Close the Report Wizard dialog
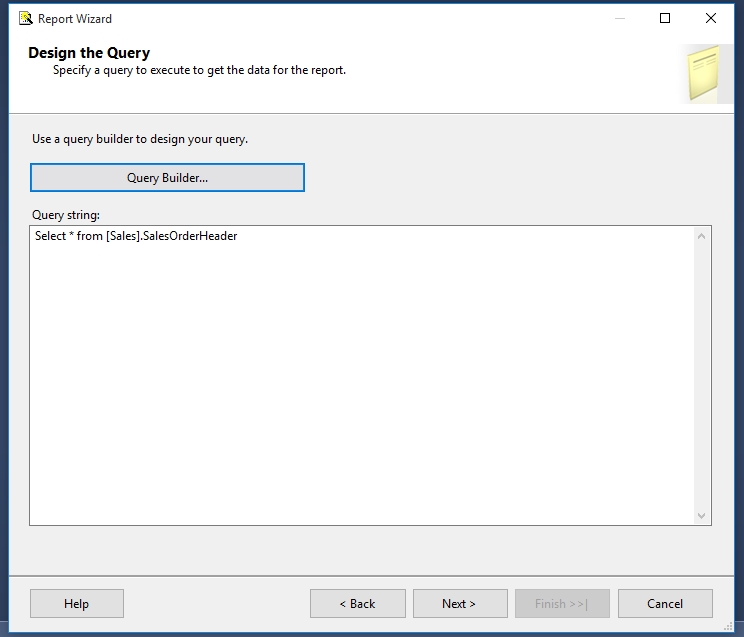The height and width of the screenshot is (637, 744). (711, 18)
